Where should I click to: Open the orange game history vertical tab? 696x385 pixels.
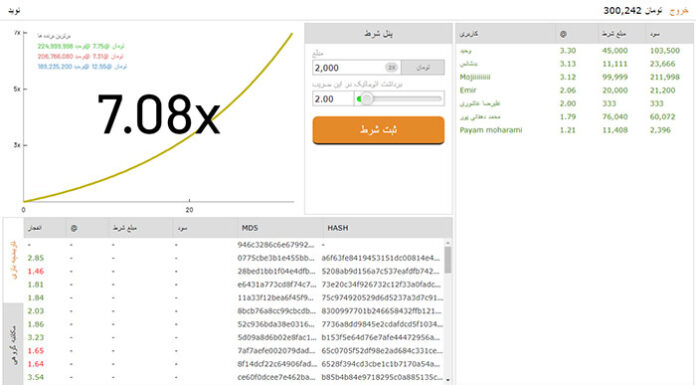point(14,260)
